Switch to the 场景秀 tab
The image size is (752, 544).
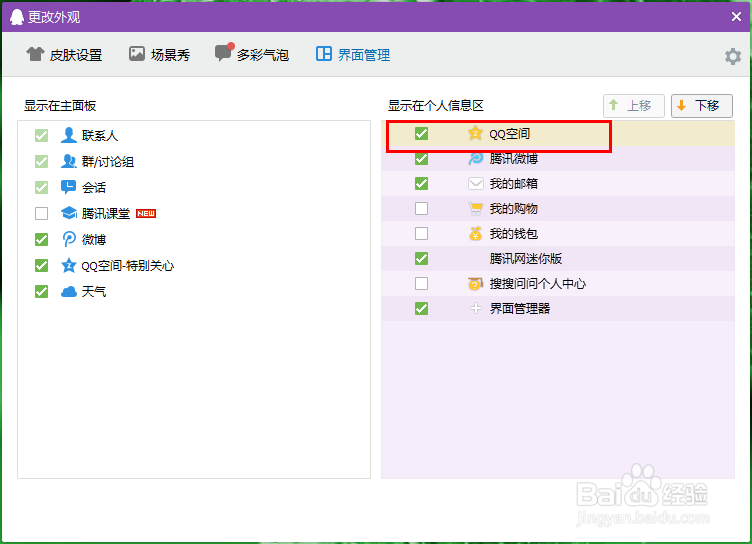point(159,55)
